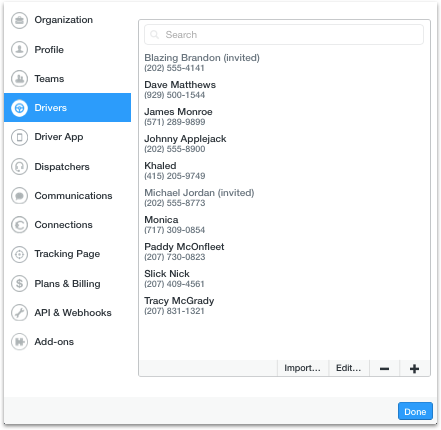
Task: Focus the driver Search field
Action: [x=284, y=35]
